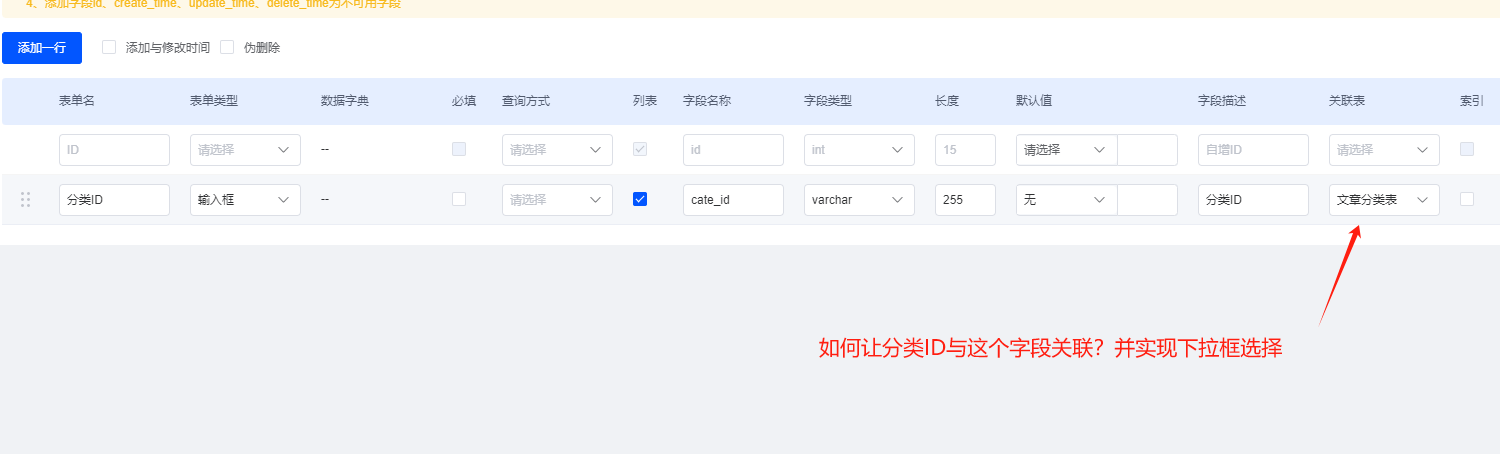This screenshot has height=454, width=1500.
Task: Click the 查询方式 column header
Action: tap(526, 101)
